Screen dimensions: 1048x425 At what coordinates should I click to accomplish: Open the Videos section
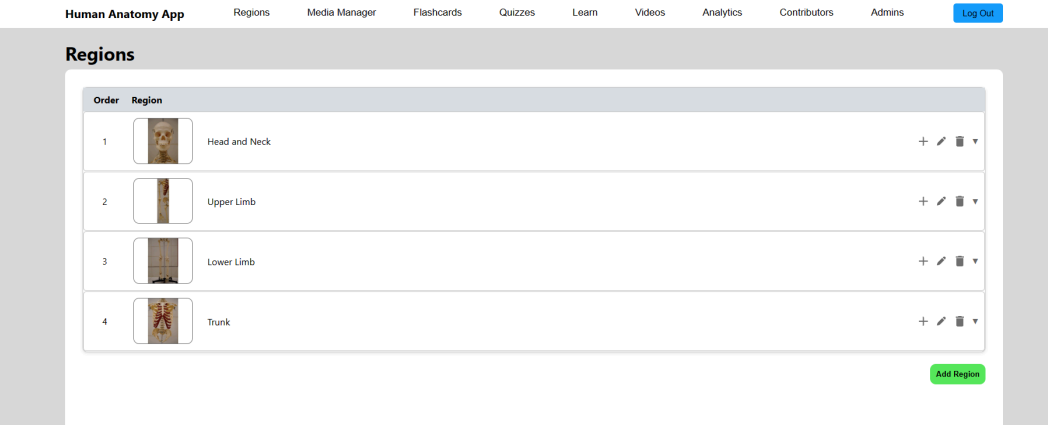click(x=650, y=13)
